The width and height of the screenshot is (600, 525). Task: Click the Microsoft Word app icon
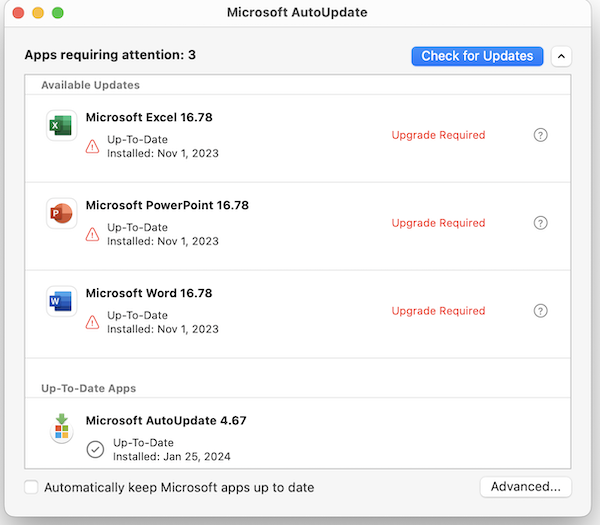click(61, 301)
